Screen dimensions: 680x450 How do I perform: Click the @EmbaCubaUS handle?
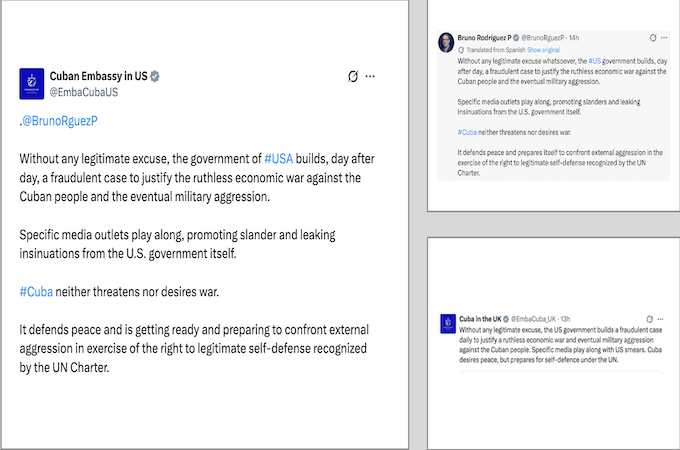84,92
